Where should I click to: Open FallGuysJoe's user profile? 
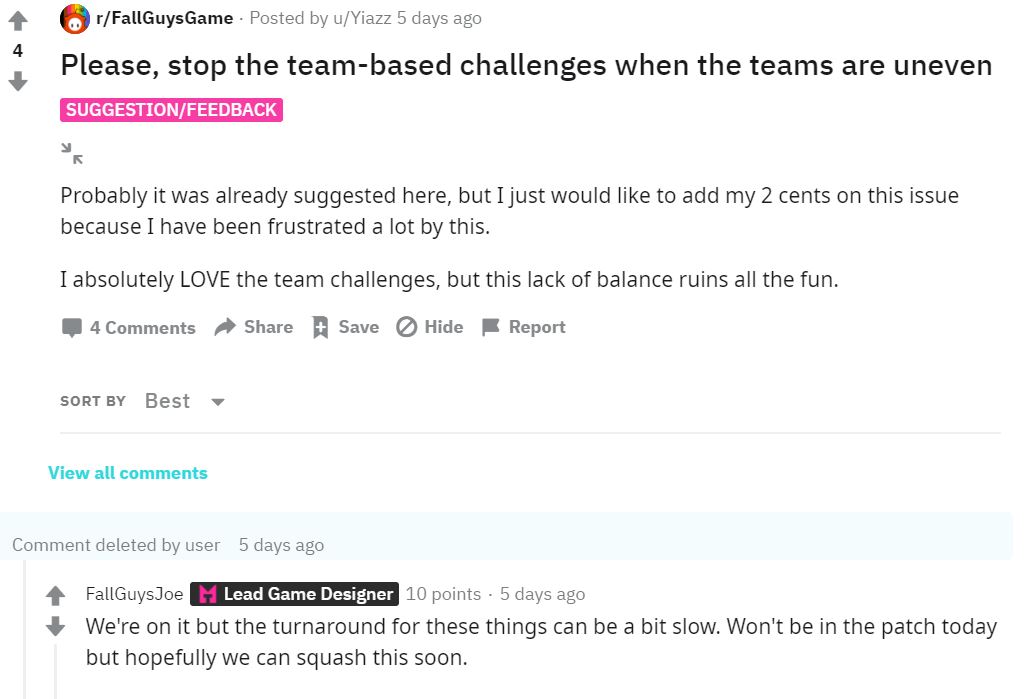tap(135, 594)
